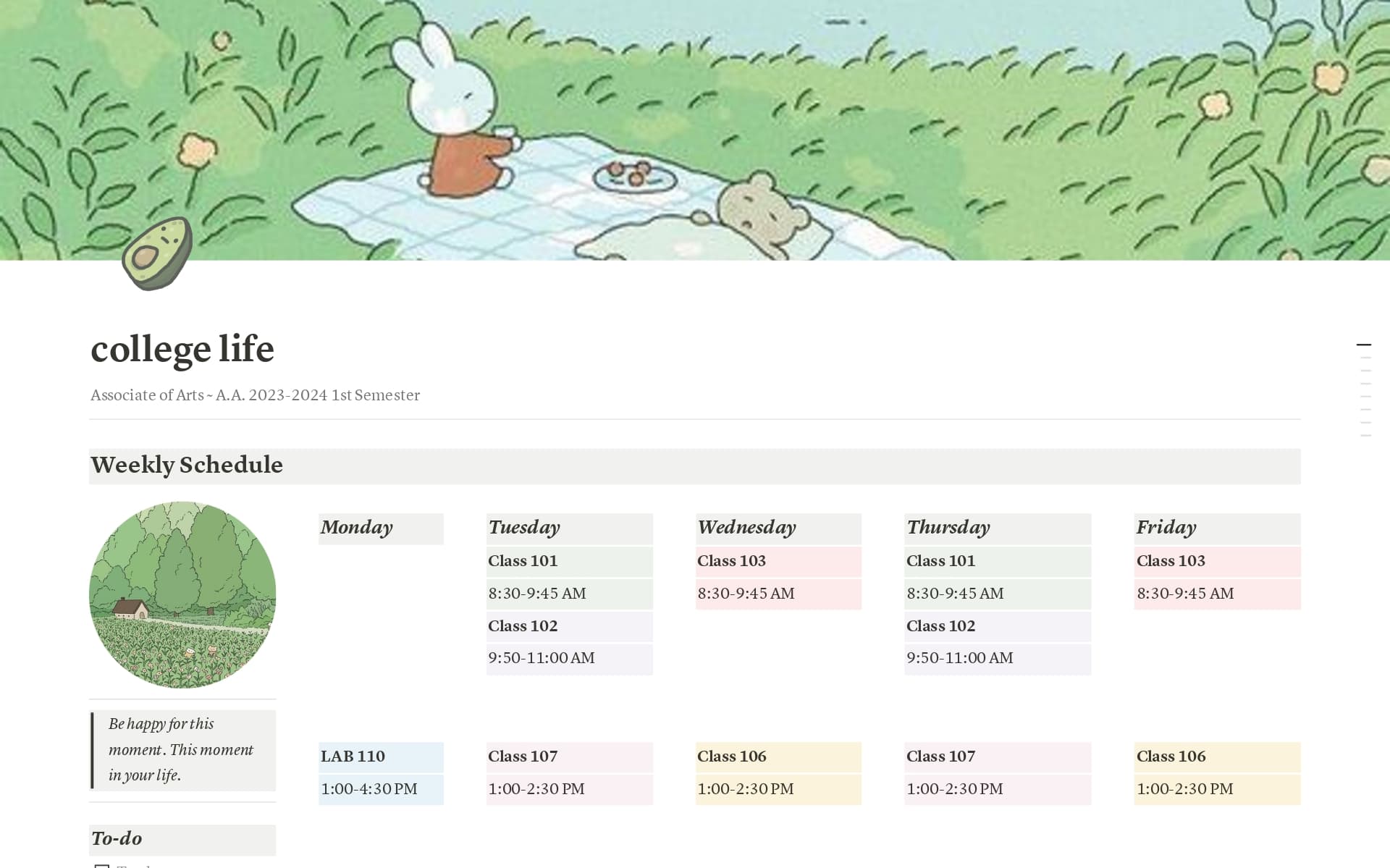The image size is (1390, 868).
Task: Click the circular forest cabin image
Action: (182, 595)
